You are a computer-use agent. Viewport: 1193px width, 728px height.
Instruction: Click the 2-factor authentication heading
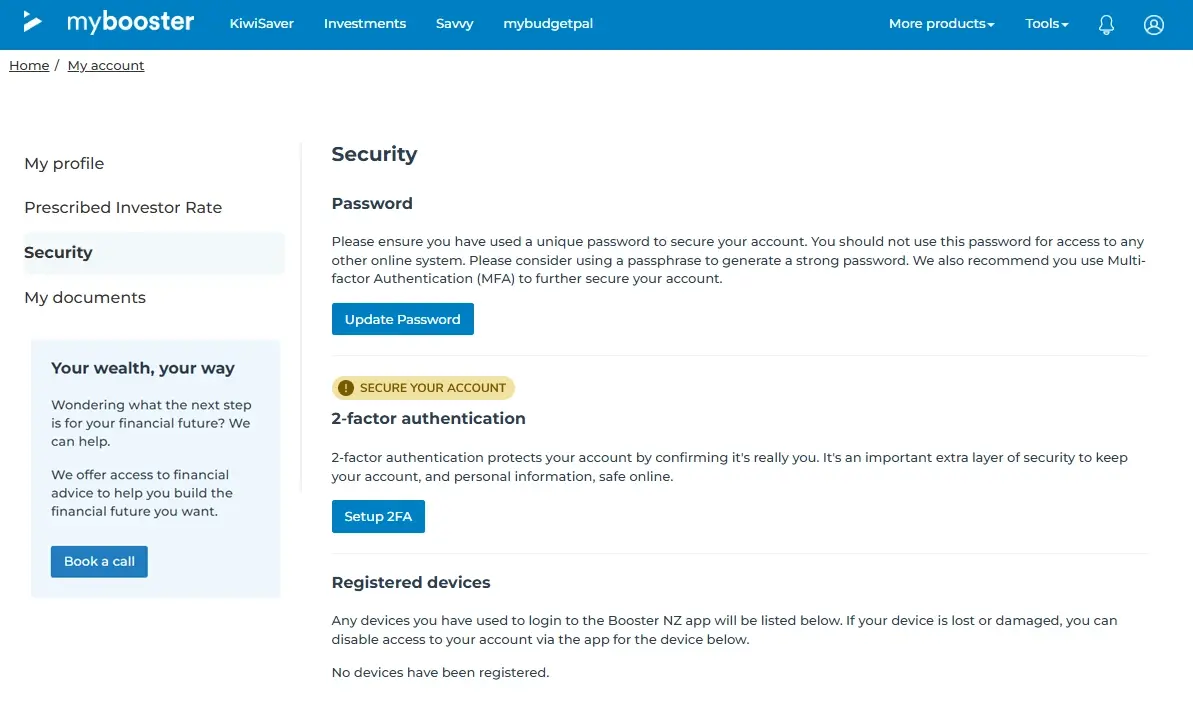[x=428, y=418]
